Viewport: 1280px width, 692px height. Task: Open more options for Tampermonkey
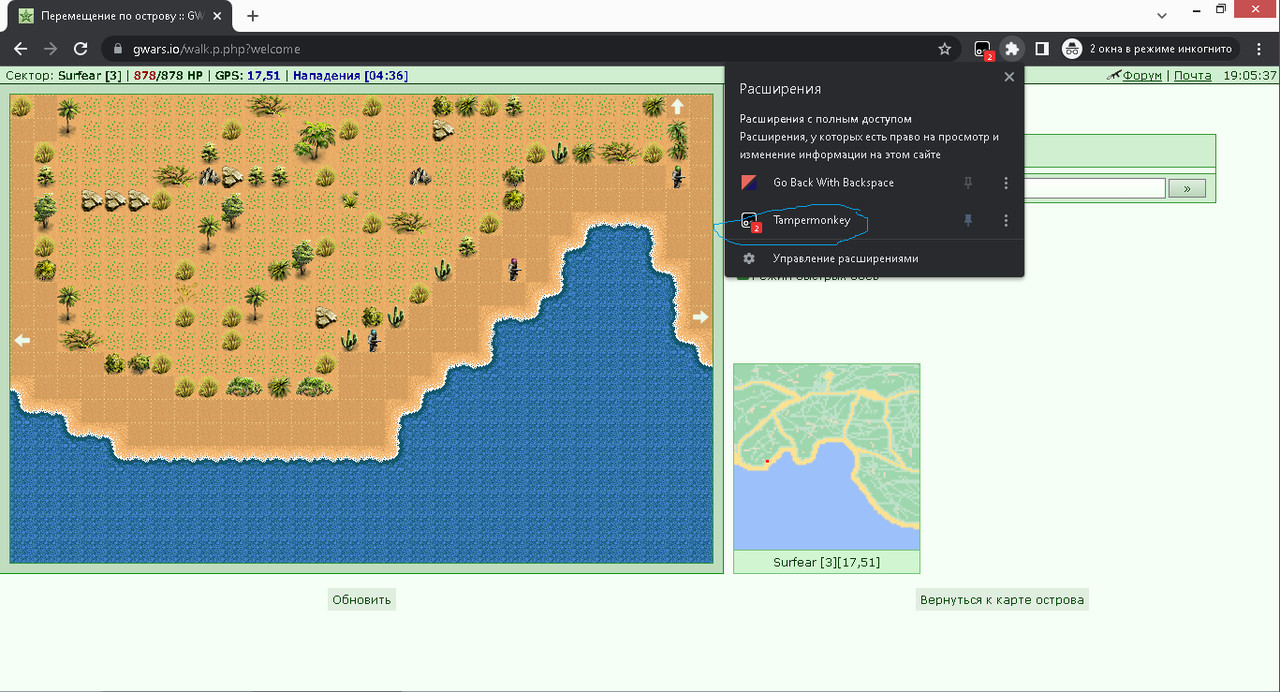tap(1006, 221)
